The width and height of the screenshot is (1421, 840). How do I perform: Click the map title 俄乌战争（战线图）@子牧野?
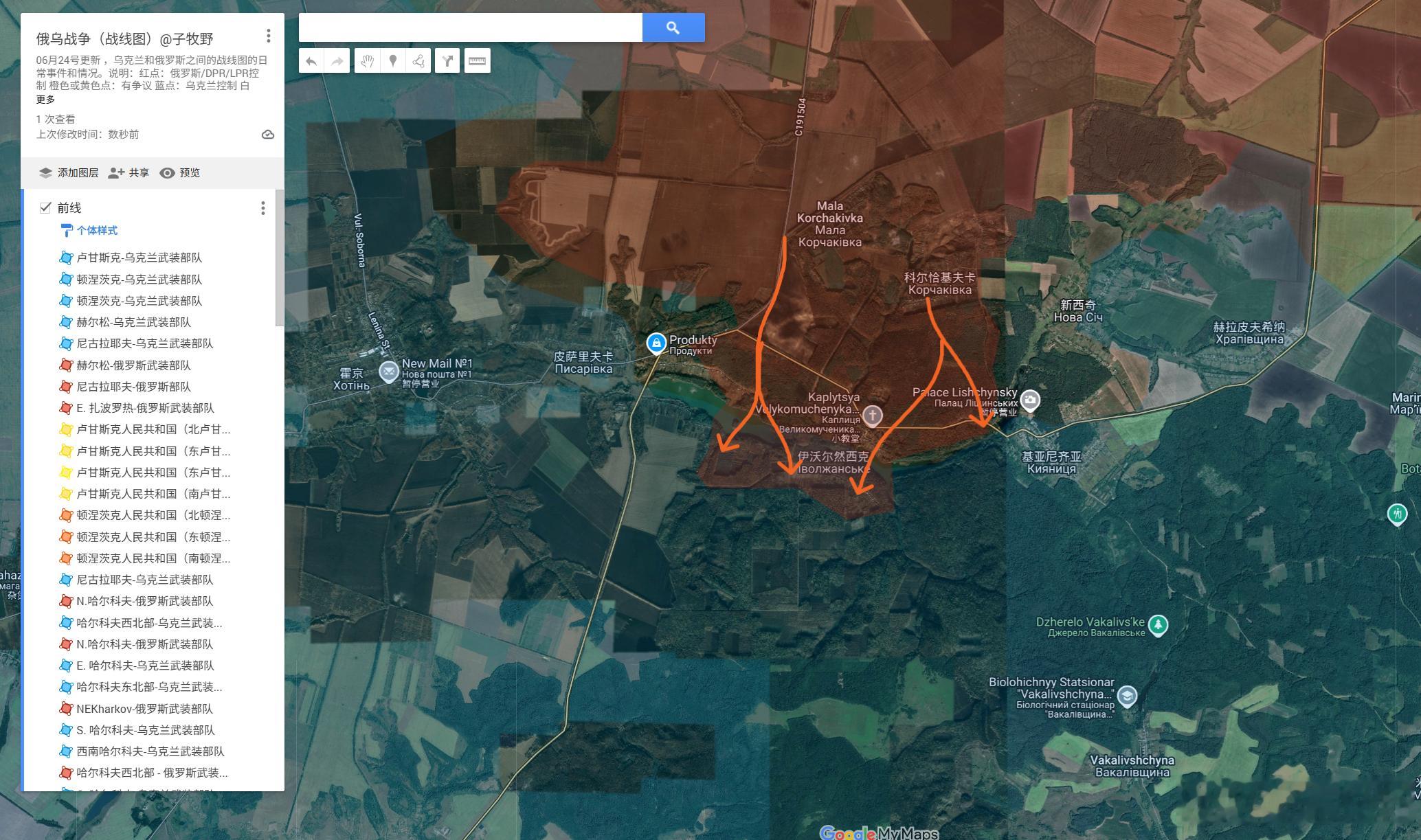tap(125, 38)
